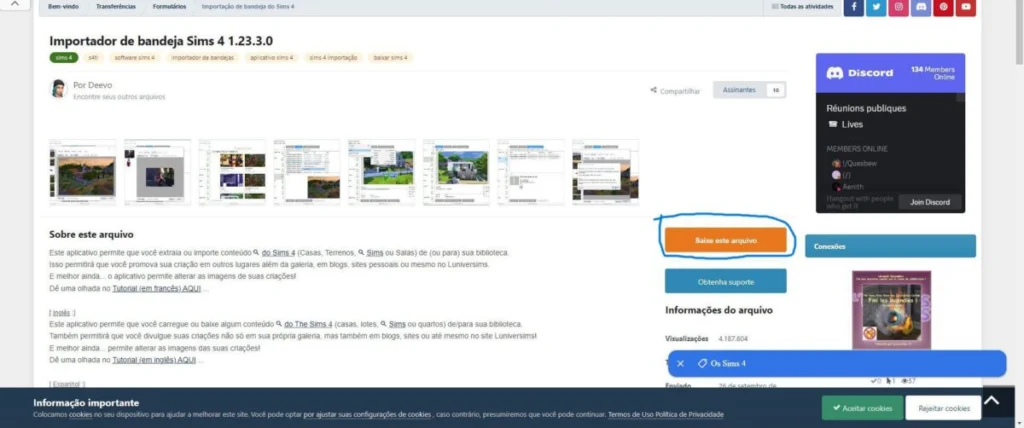Close the Os Sims 4 notification
This screenshot has height=428, width=1024.
click(x=680, y=363)
